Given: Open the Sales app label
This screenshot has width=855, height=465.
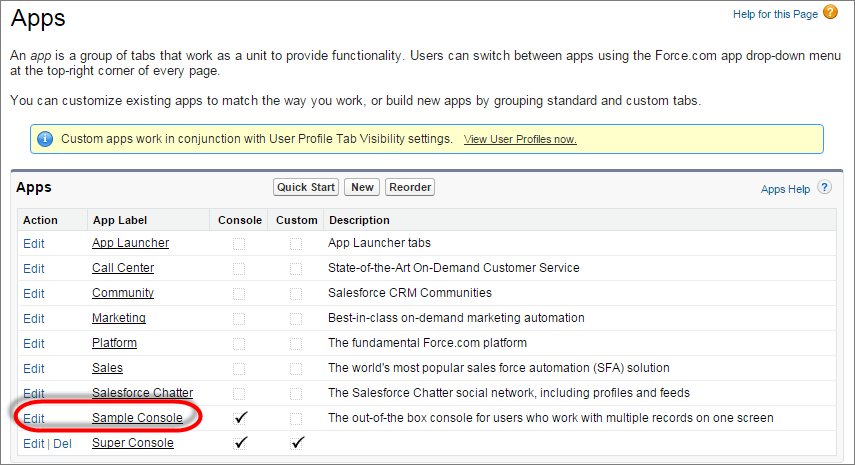Looking at the screenshot, I should pyautogui.click(x=107, y=368).
